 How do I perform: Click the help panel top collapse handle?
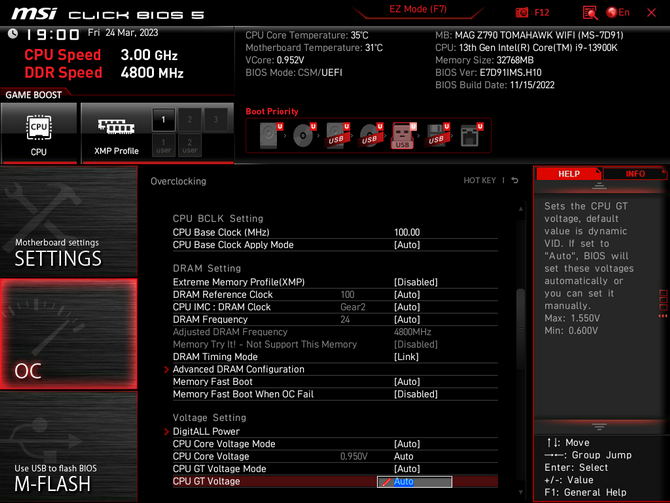[599, 186]
